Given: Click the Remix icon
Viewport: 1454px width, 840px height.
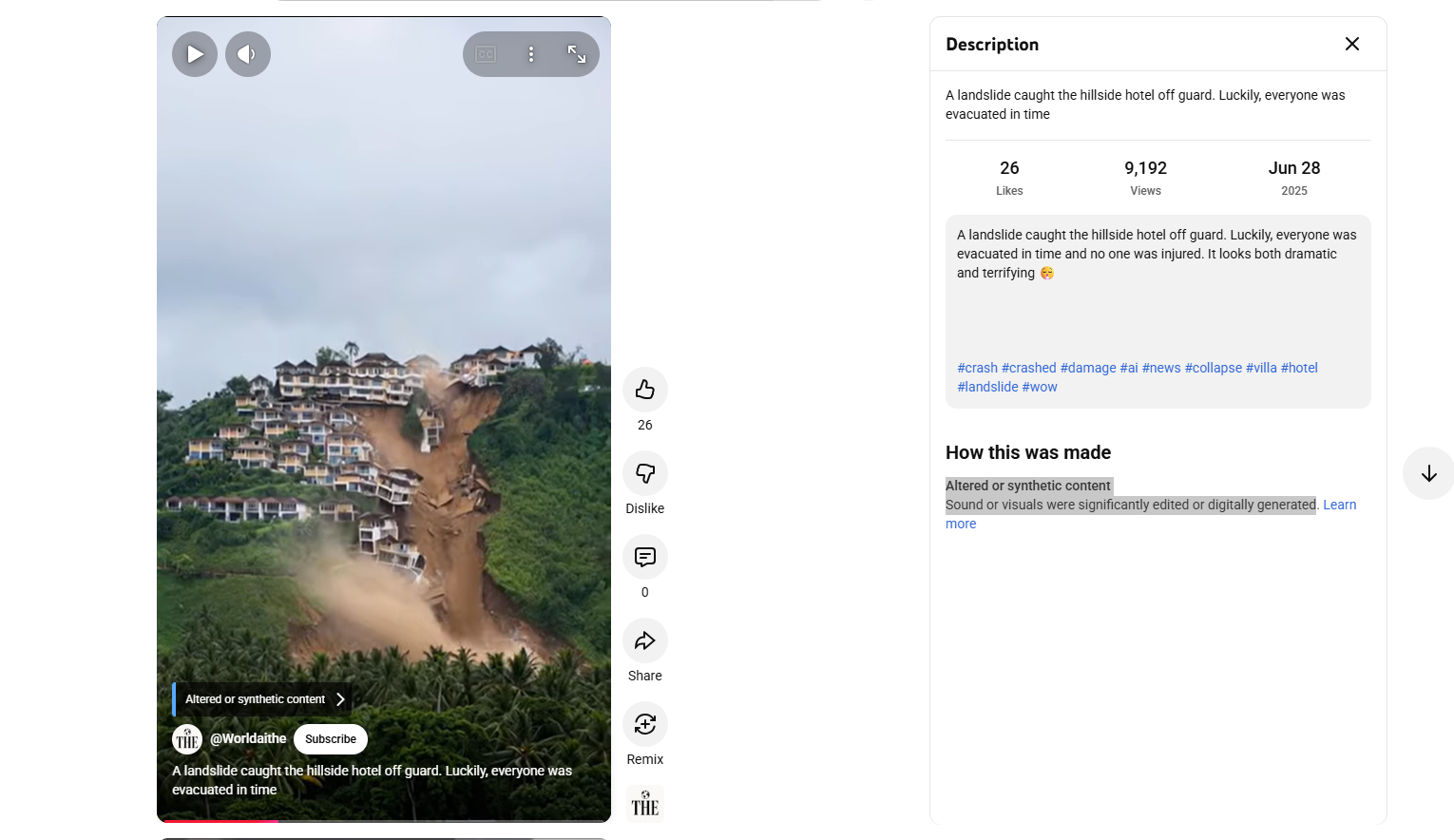Looking at the screenshot, I should tap(644, 724).
